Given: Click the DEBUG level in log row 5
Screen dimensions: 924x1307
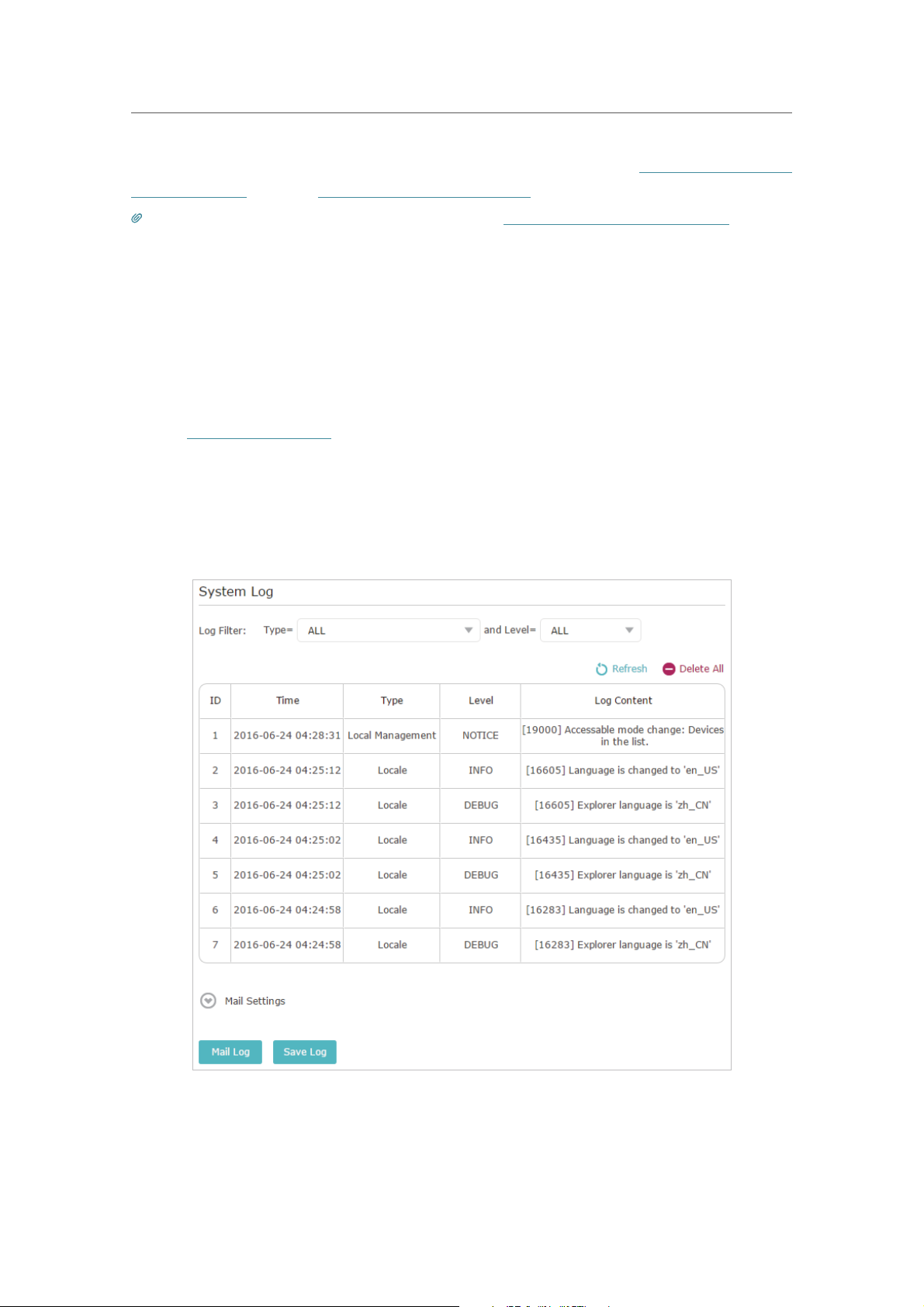Looking at the screenshot, I should (481, 876).
